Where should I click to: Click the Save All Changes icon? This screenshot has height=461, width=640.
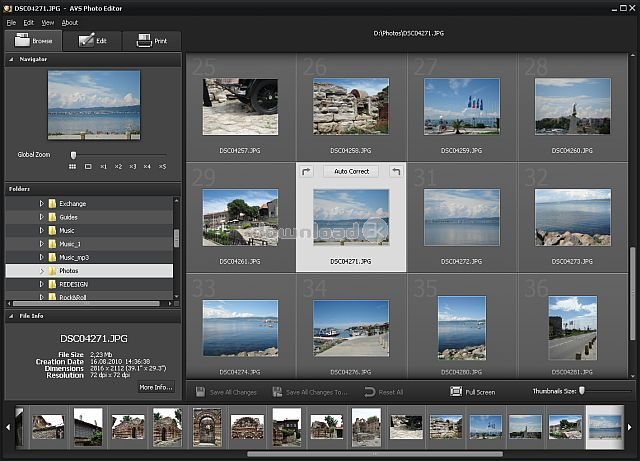click(200, 392)
